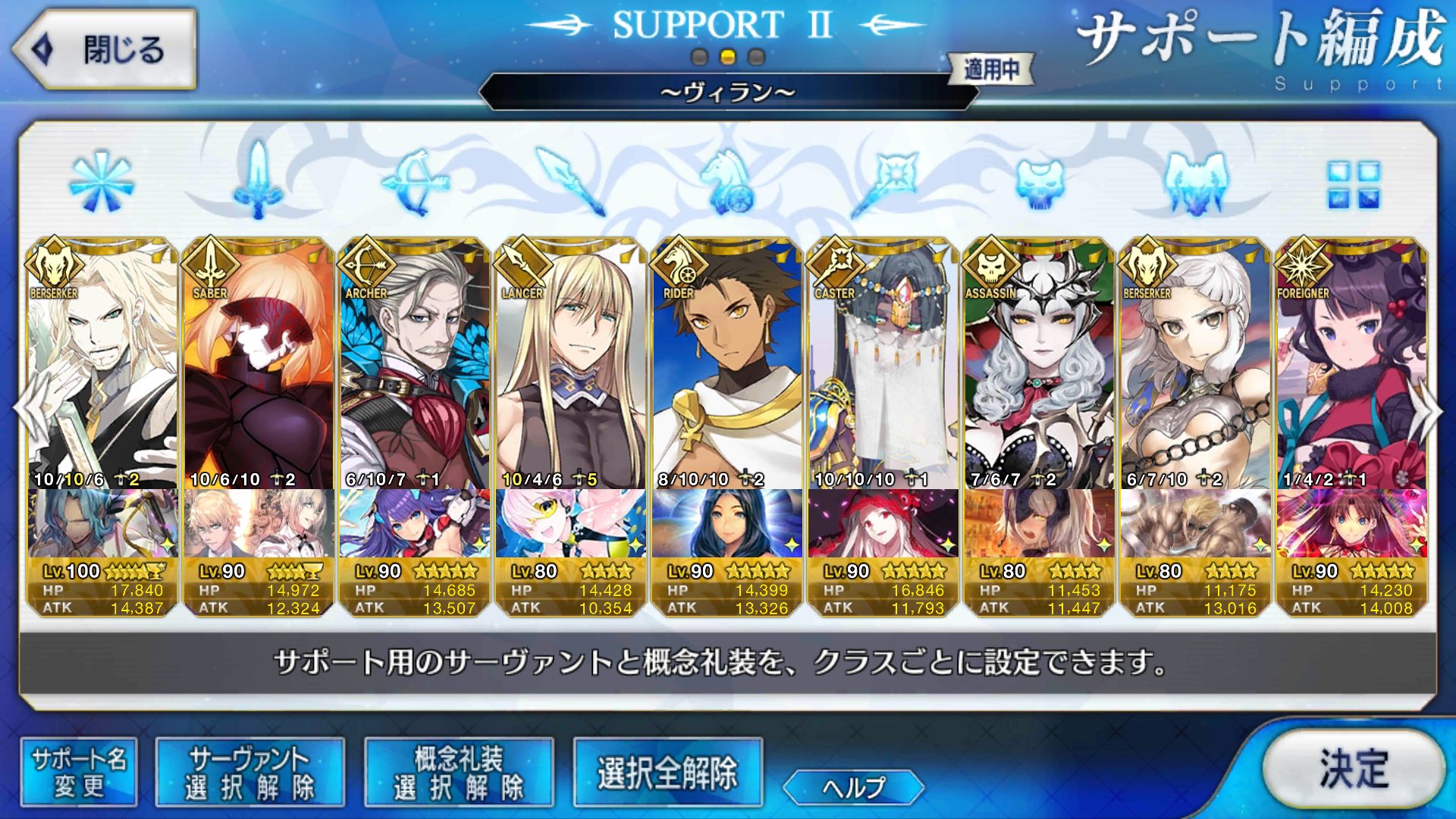Select the All-class snowflake icon

[x=102, y=181]
